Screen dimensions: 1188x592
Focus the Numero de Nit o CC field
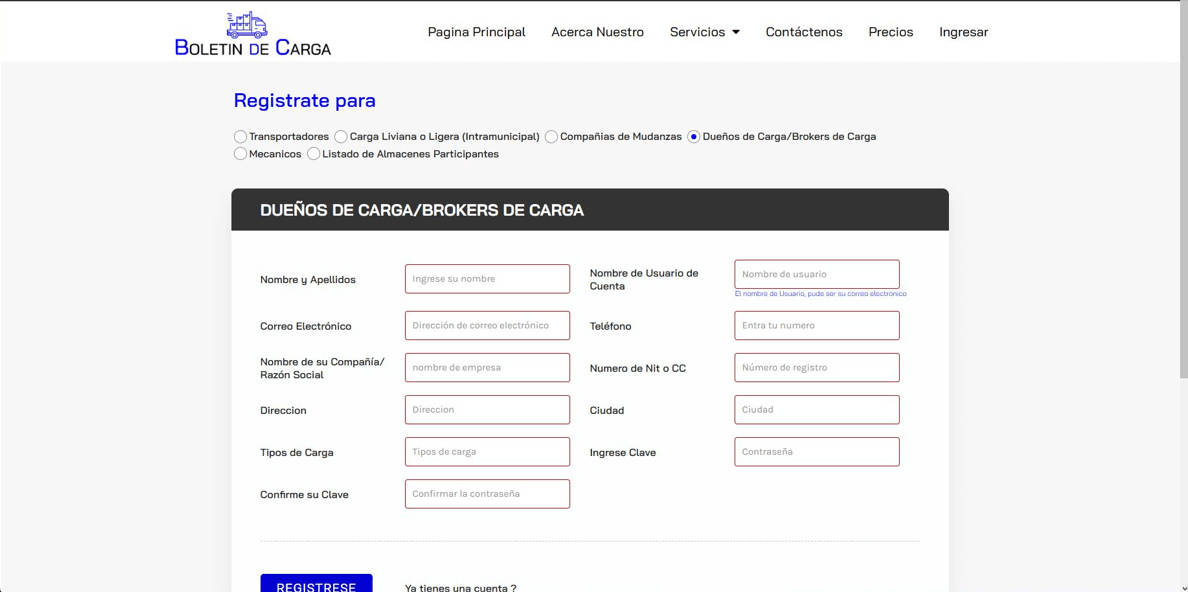point(816,367)
